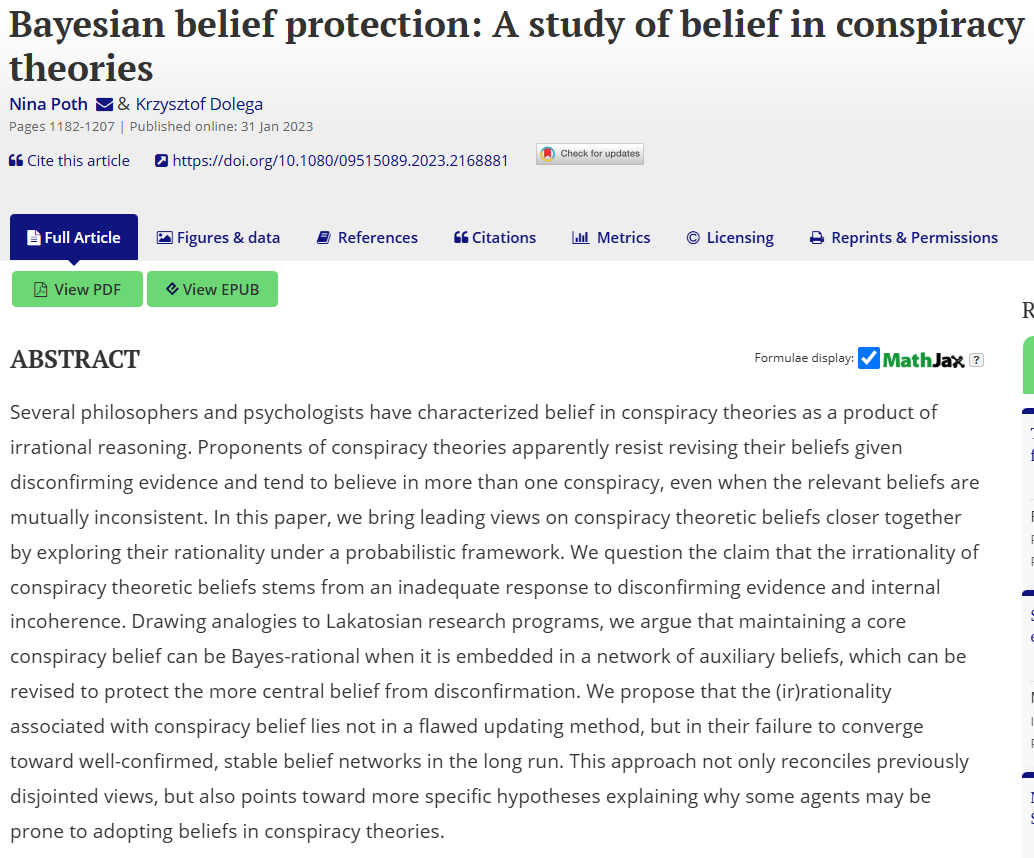Click the Nina Poth author name
This screenshot has width=1034, height=858.
[x=49, y=104]
